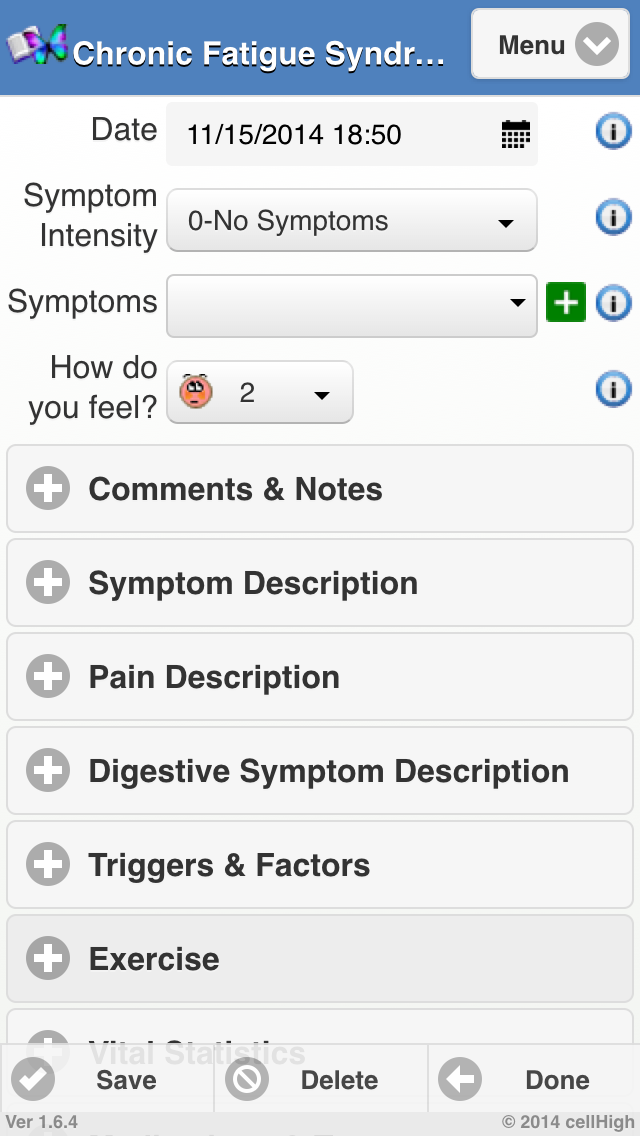Open the Symptoms selection dropdown
This screenshot has width=640, height=1136.
tap(351, 306)
